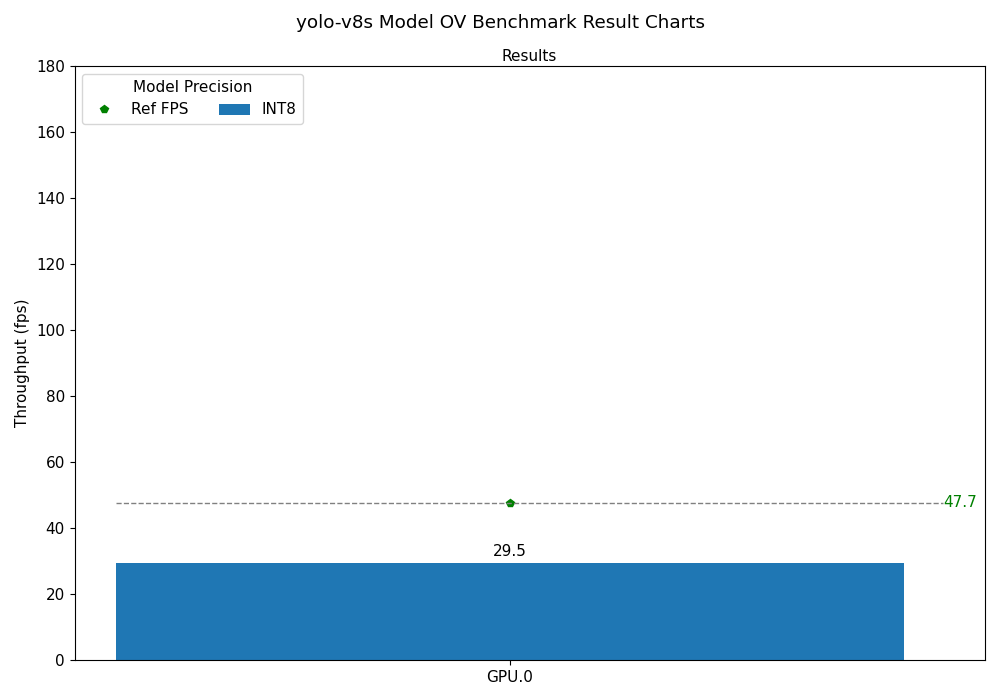The height and width of the screenshot is (700, 1000).
Task: Click the Model Precision legend title
Action: 192,87
